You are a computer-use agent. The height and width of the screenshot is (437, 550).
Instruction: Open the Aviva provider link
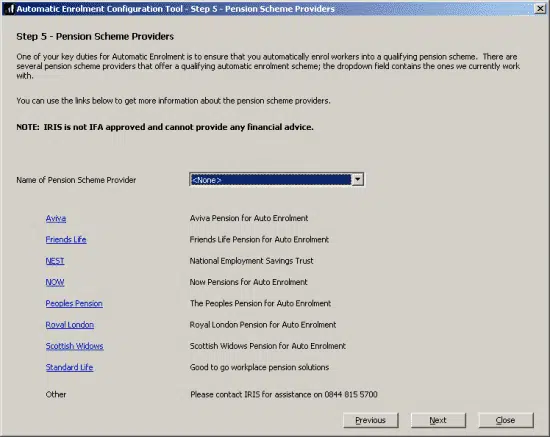[56, 218]
